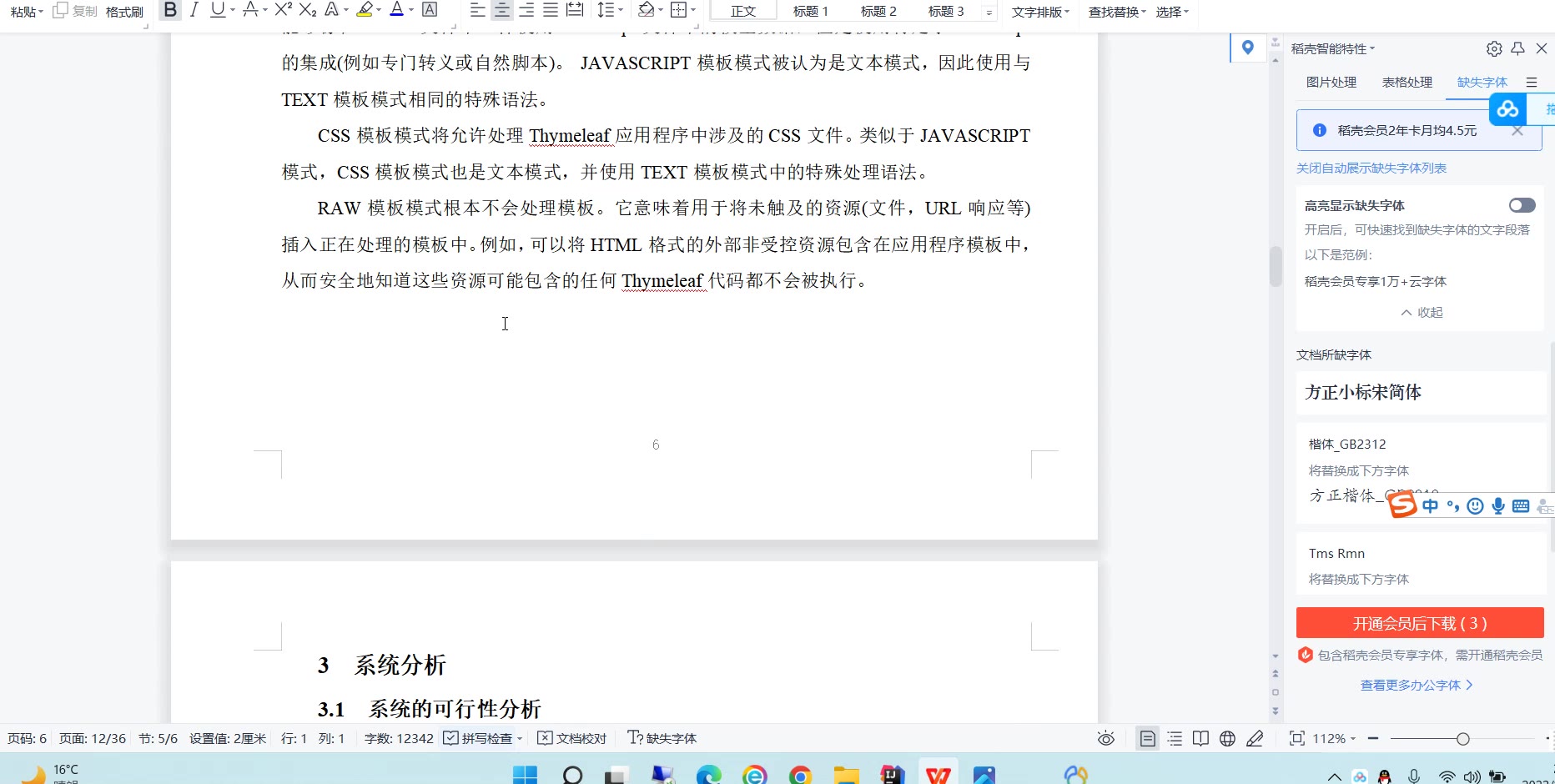The image size is (1555, 784).
Task: Apply the yellow highlighter
Action: 365,10
